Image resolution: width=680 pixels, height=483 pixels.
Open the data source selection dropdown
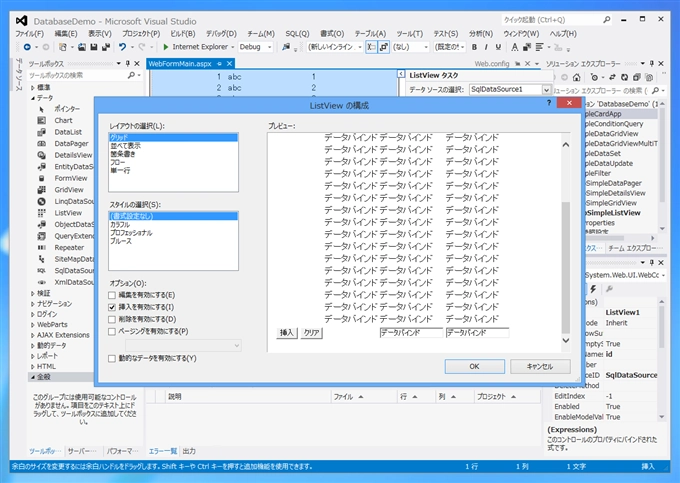coord(546,90)
